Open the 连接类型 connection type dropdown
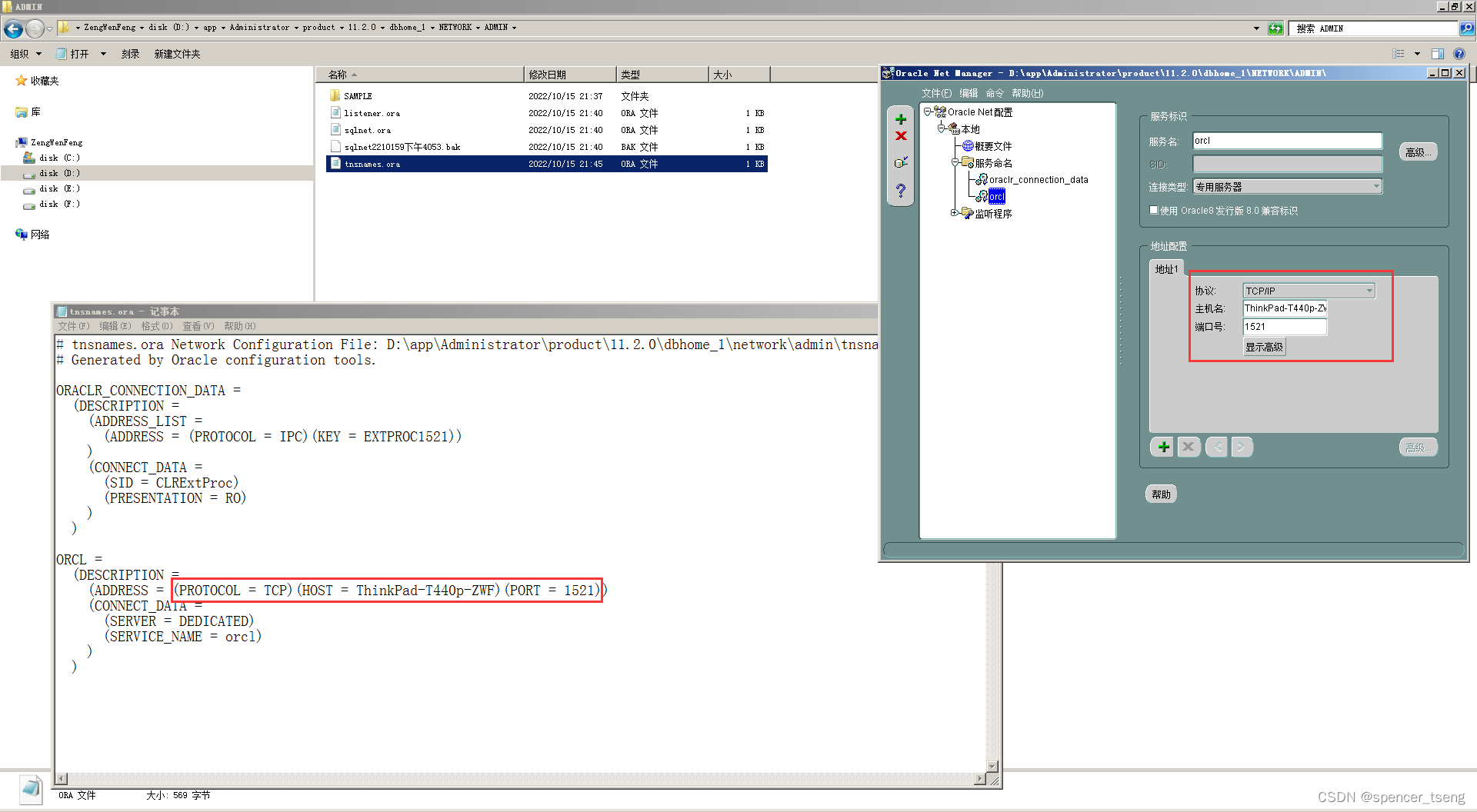1477x812 pixels. [x=1376, y=186]
